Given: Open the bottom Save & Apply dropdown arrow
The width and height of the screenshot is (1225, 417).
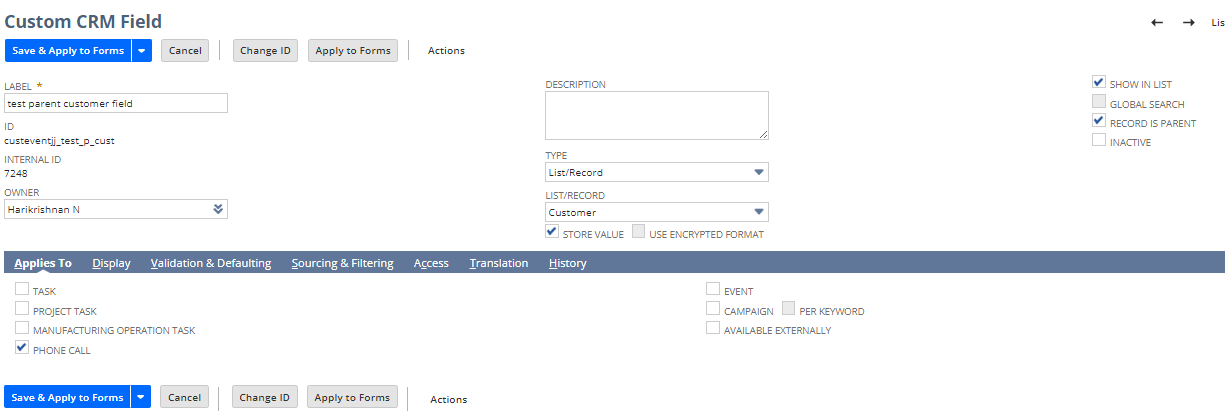Looking at the screenshot, I should 142,397.
